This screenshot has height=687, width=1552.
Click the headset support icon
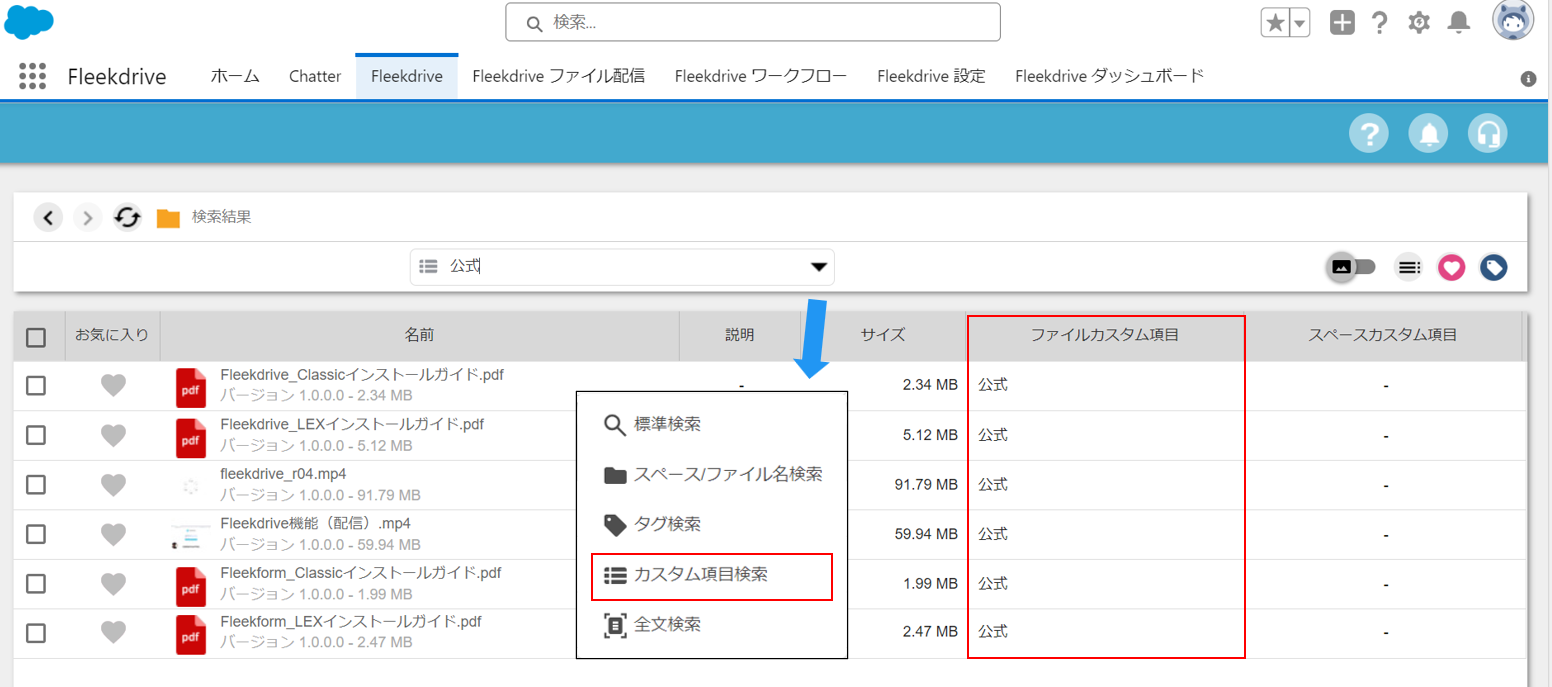coord(1487,133)
